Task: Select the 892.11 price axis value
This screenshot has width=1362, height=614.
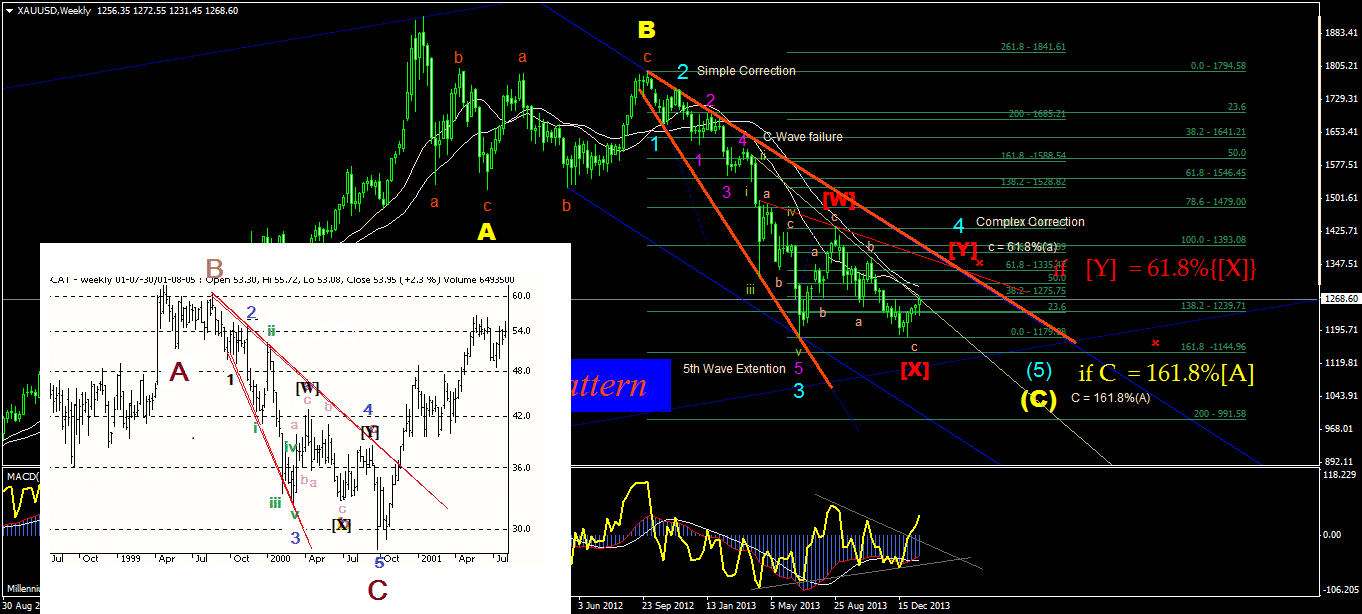Action: click(x=1339, y=461)
